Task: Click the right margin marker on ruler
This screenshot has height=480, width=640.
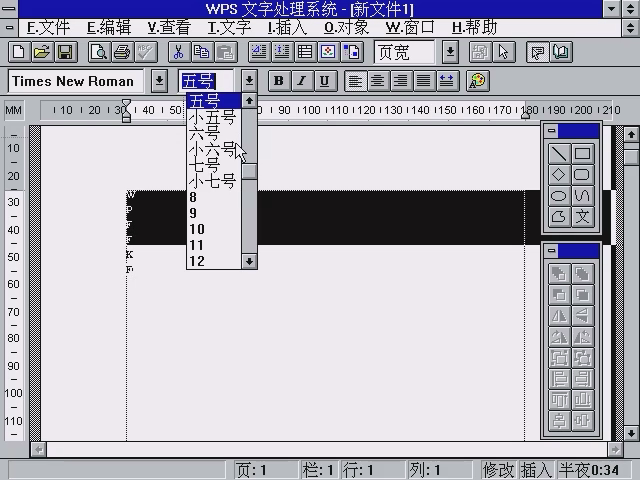Action: tap(525, 116)
